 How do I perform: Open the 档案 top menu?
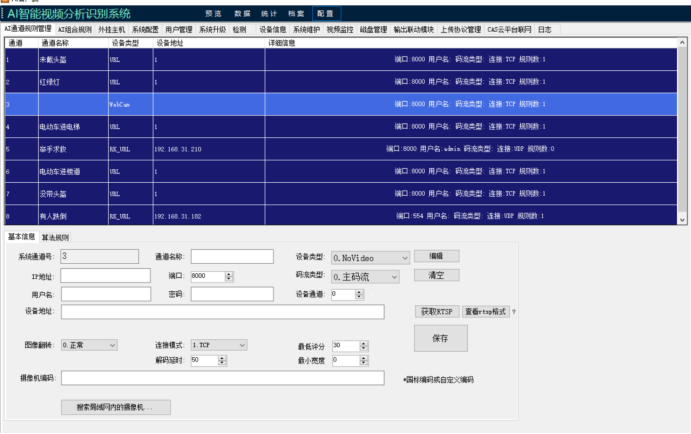(296, 14)
